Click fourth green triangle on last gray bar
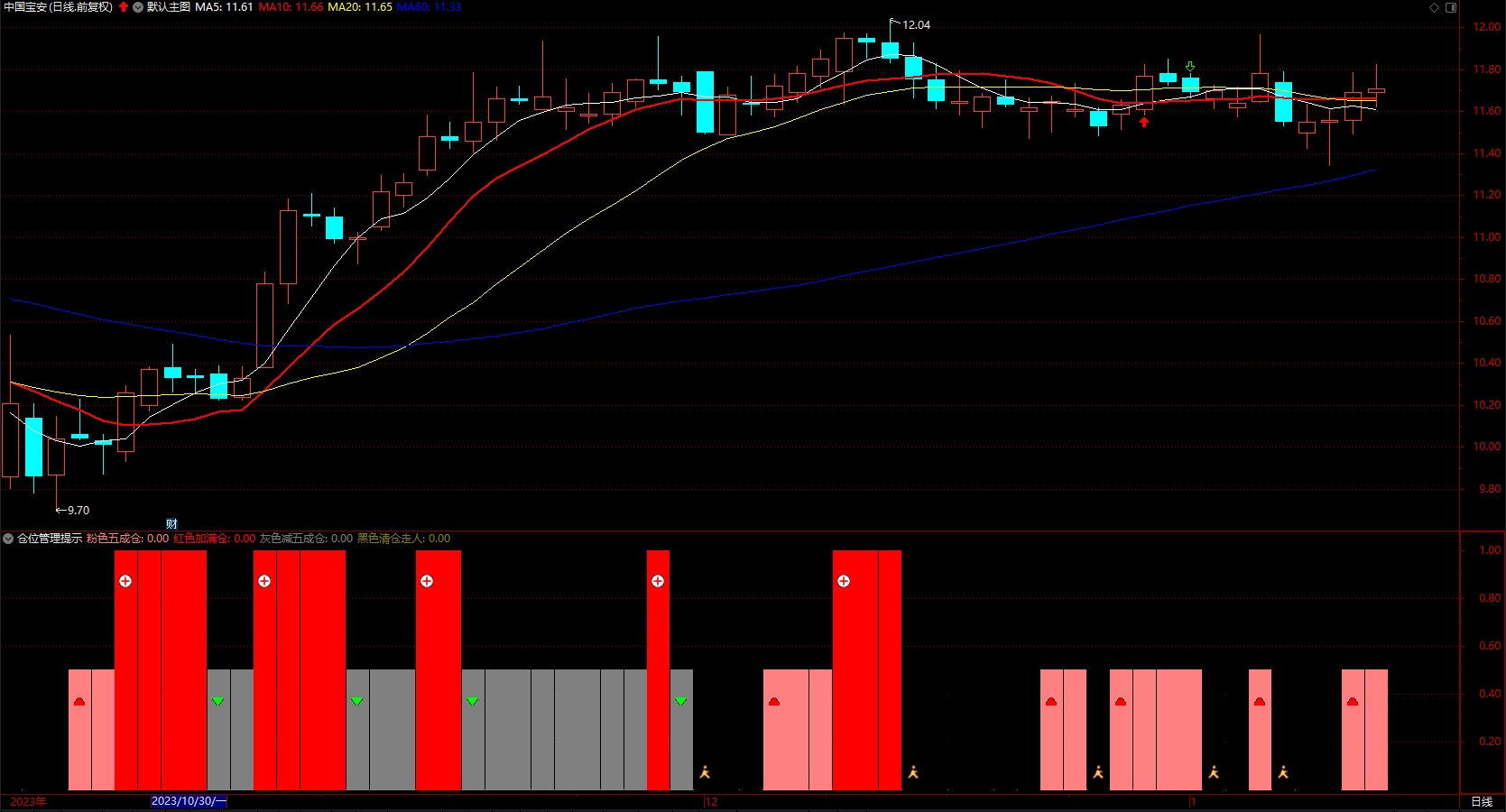 pos(681,701)
